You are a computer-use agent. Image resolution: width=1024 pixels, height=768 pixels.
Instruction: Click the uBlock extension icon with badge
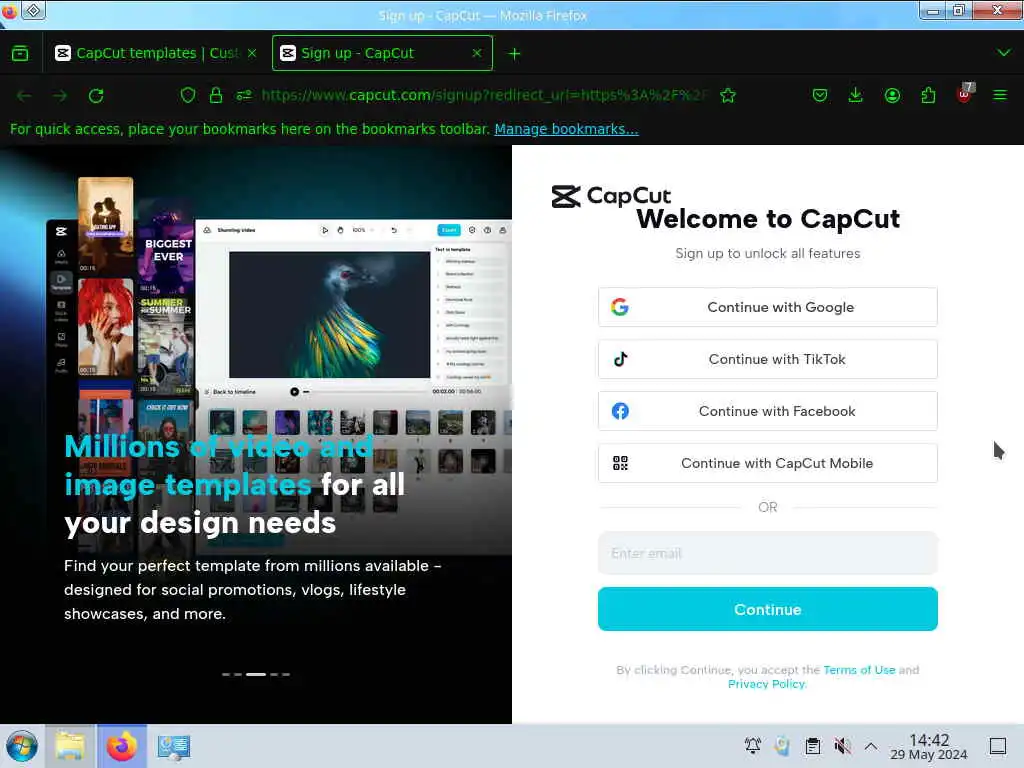tap(965, 94)
